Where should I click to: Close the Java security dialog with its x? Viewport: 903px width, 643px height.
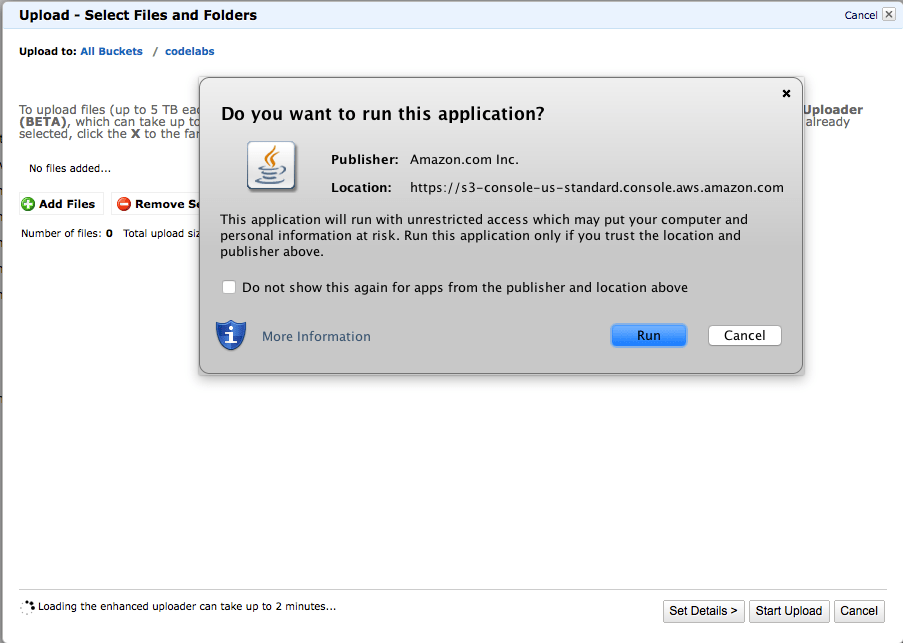pyautogui.click(x=786, y=93)
